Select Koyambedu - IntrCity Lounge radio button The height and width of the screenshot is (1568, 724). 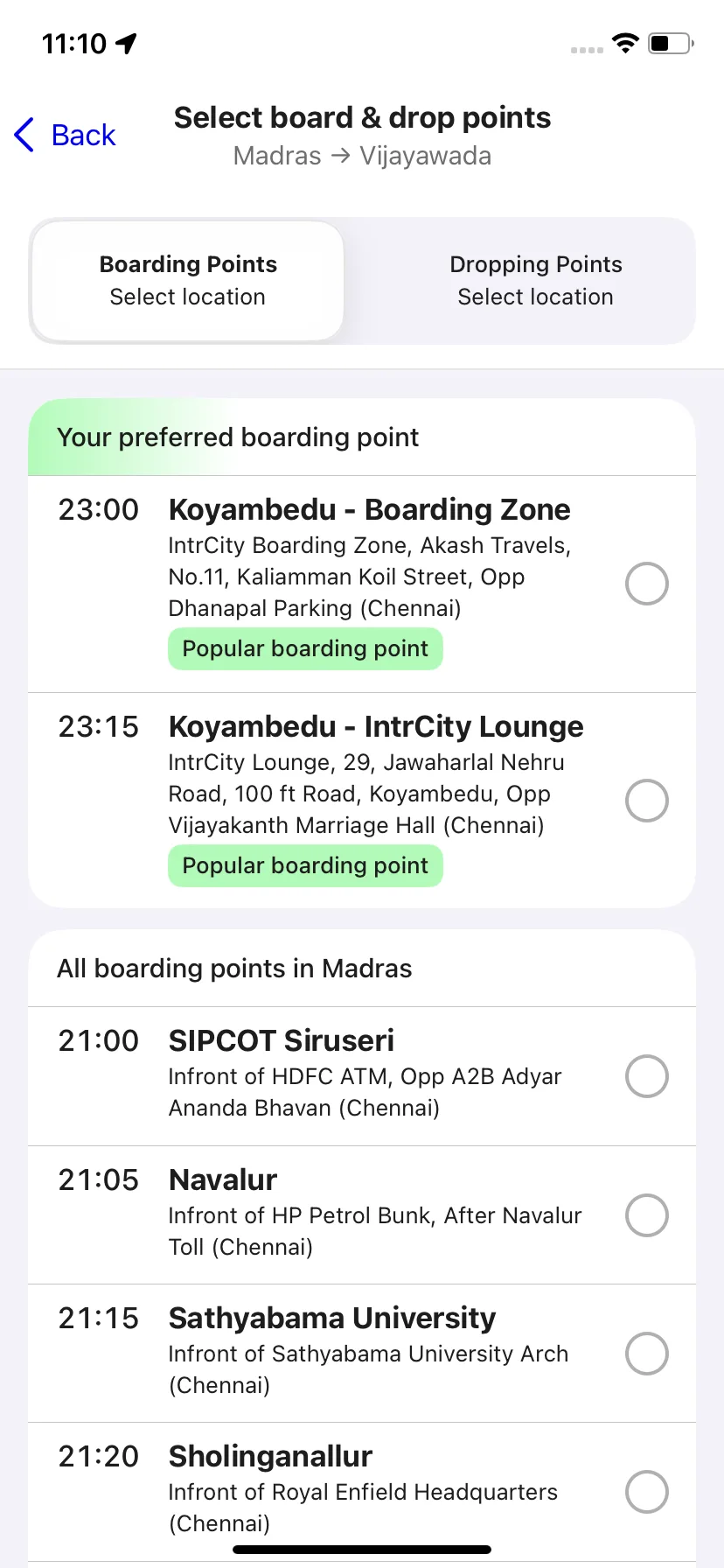647,801
